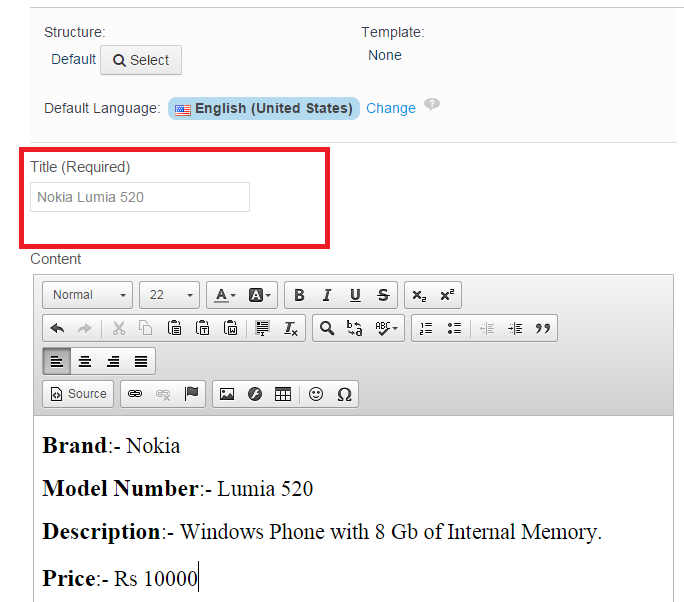684x602 pixels.
Task: Click the 'Default' structure value
Action: coord(73,59)
